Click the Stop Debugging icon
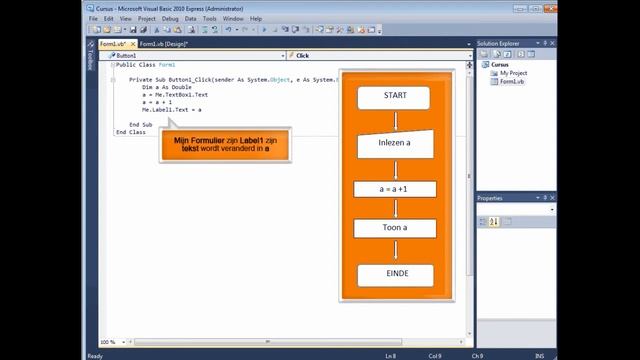Screen dimensions: 640x360 click(x=275, y=30)
